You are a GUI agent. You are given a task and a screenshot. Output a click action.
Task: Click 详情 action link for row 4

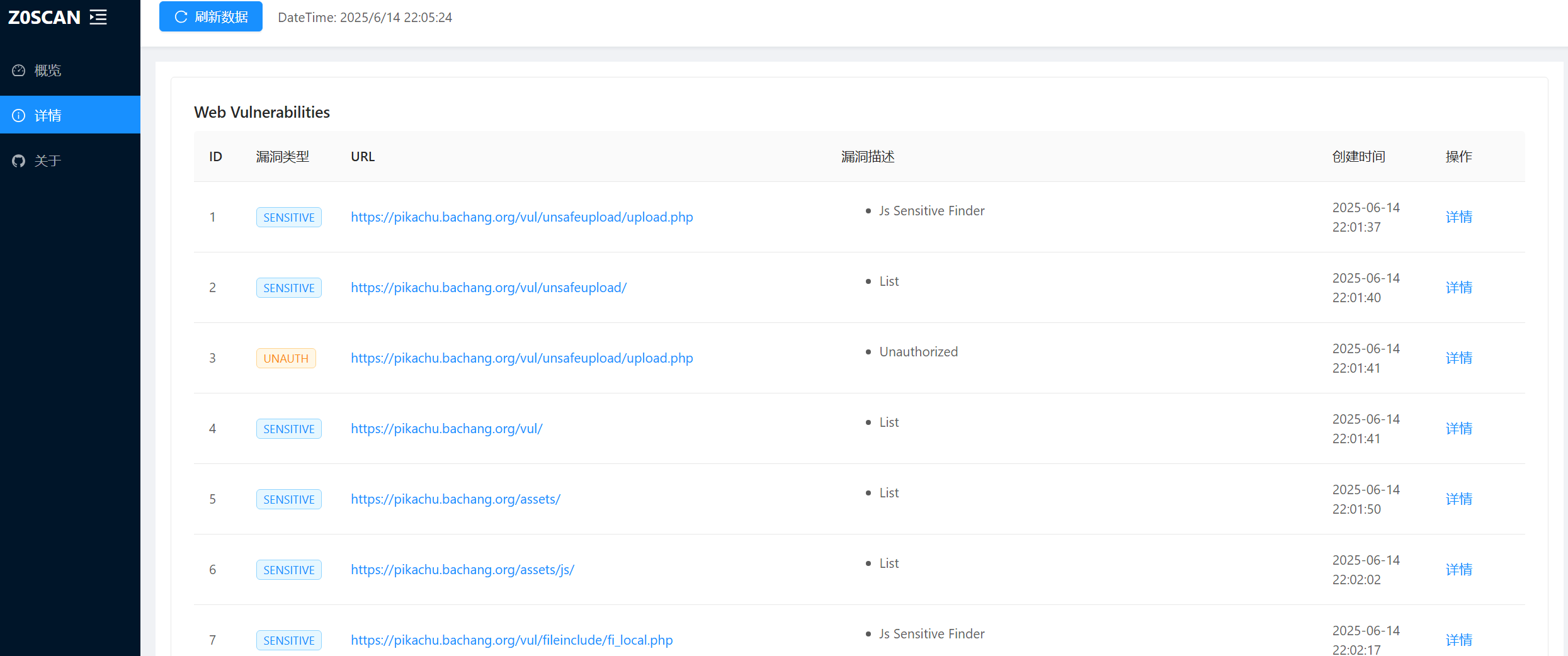click(1459, 429)
